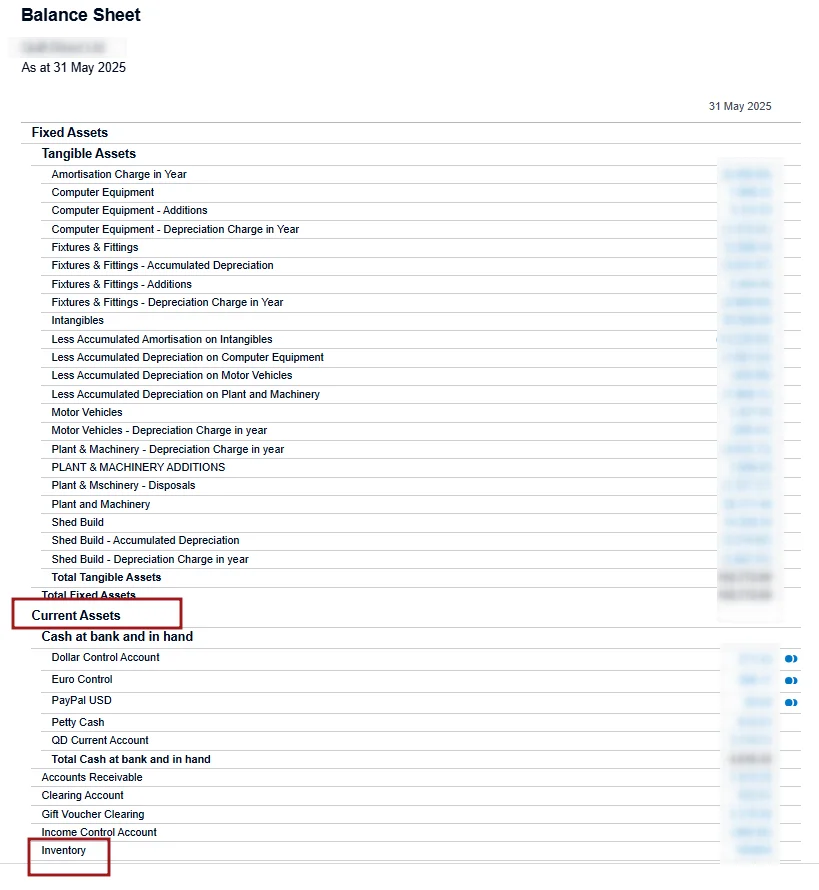Open PLANT & MACHINERY ADDITIONS account

[138, 467]
